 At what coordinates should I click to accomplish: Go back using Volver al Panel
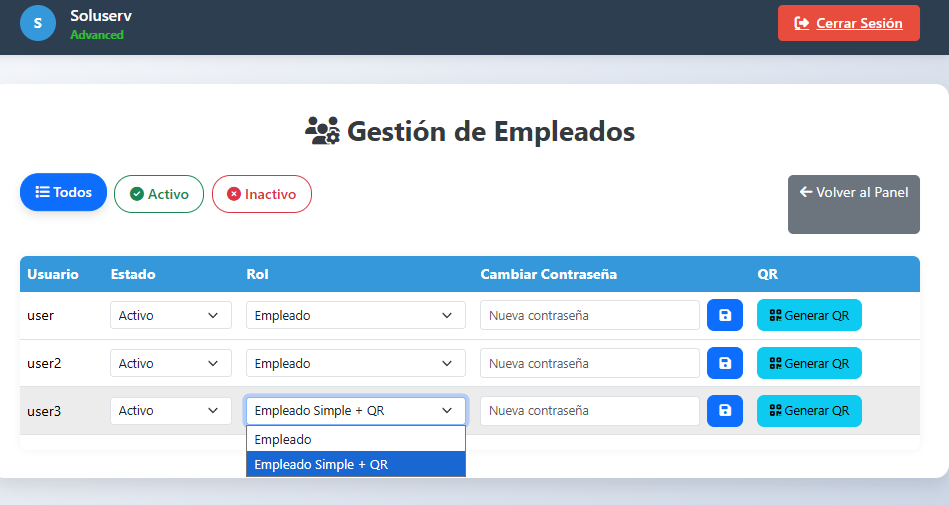pyautogui.click(x=853, y=204)
